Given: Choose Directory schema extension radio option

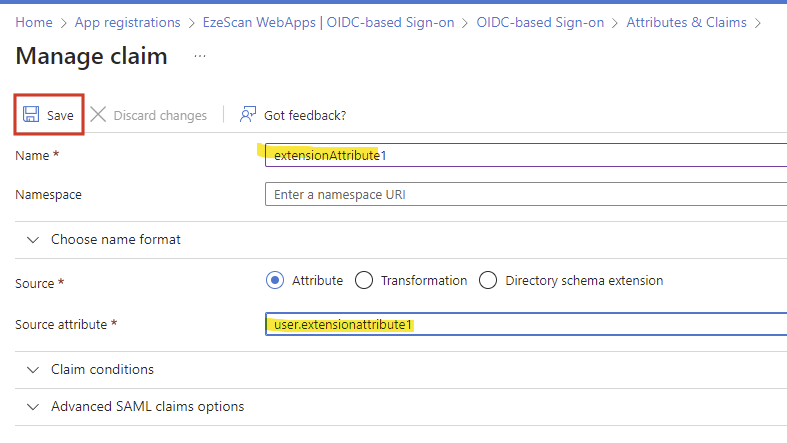Looking at the screenshot, I should pyautogui.click(x=488, y=281).
